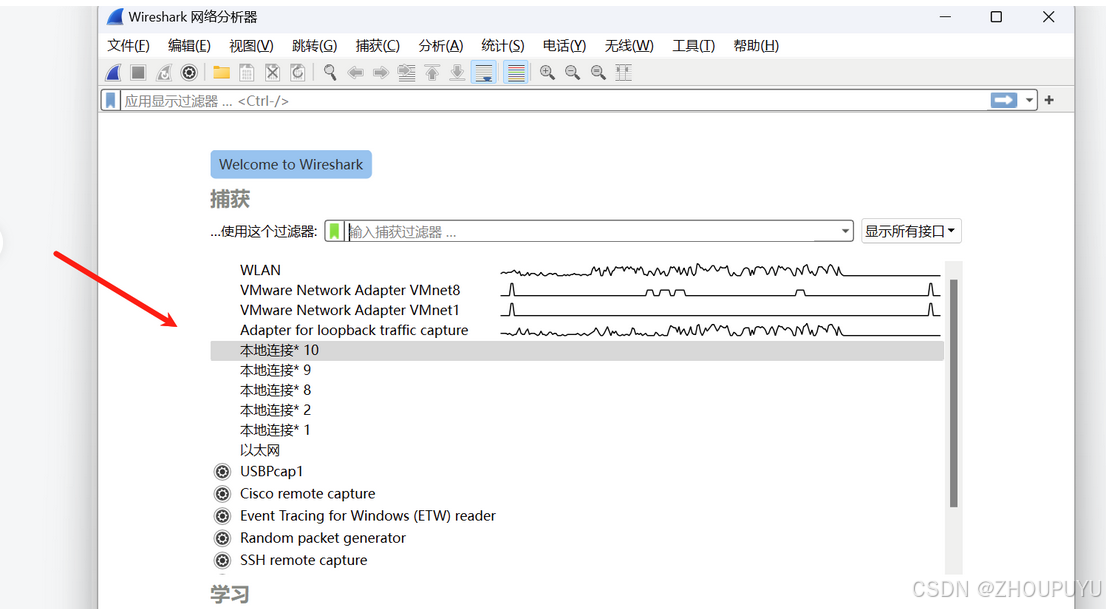Click the display filter input field

(x=554, y=100)
